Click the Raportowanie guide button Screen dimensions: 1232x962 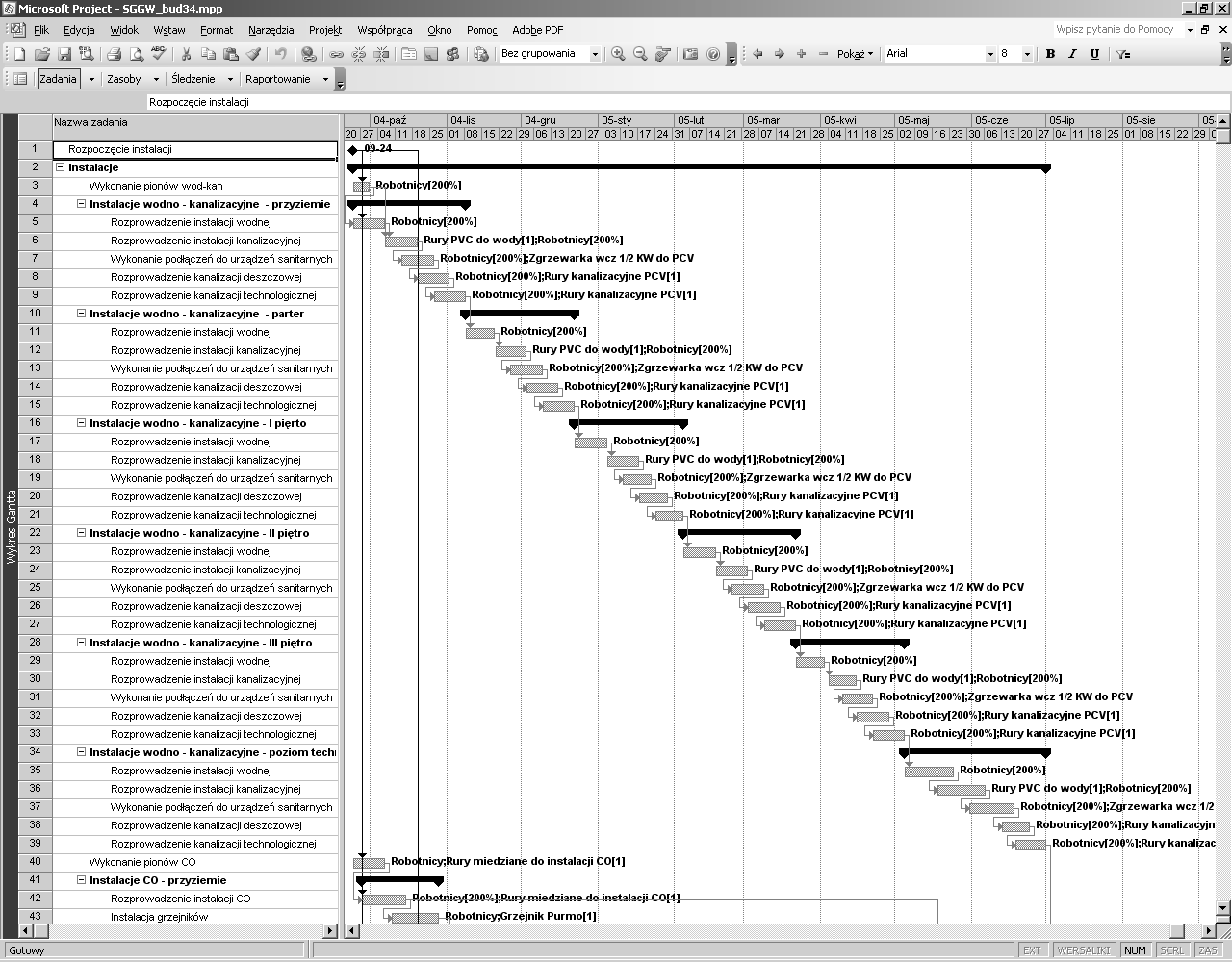click(278, 79)
